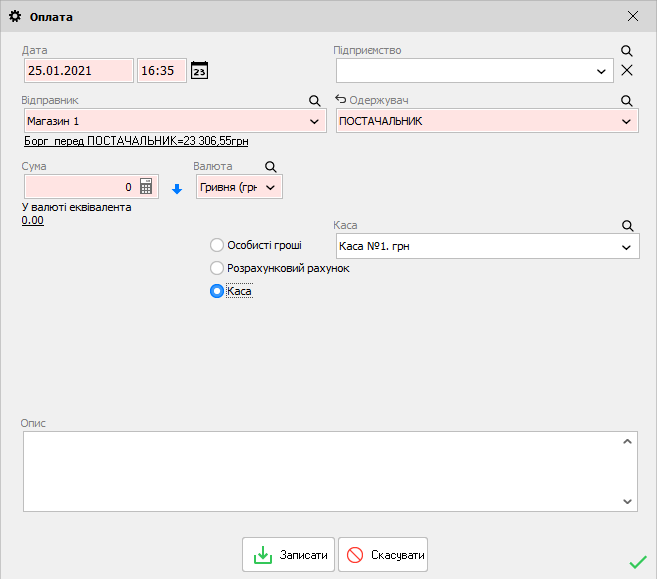Open the calendar date picker icon
The width and height of the screenshot is (657, 579).
click(x=200, y=71)
